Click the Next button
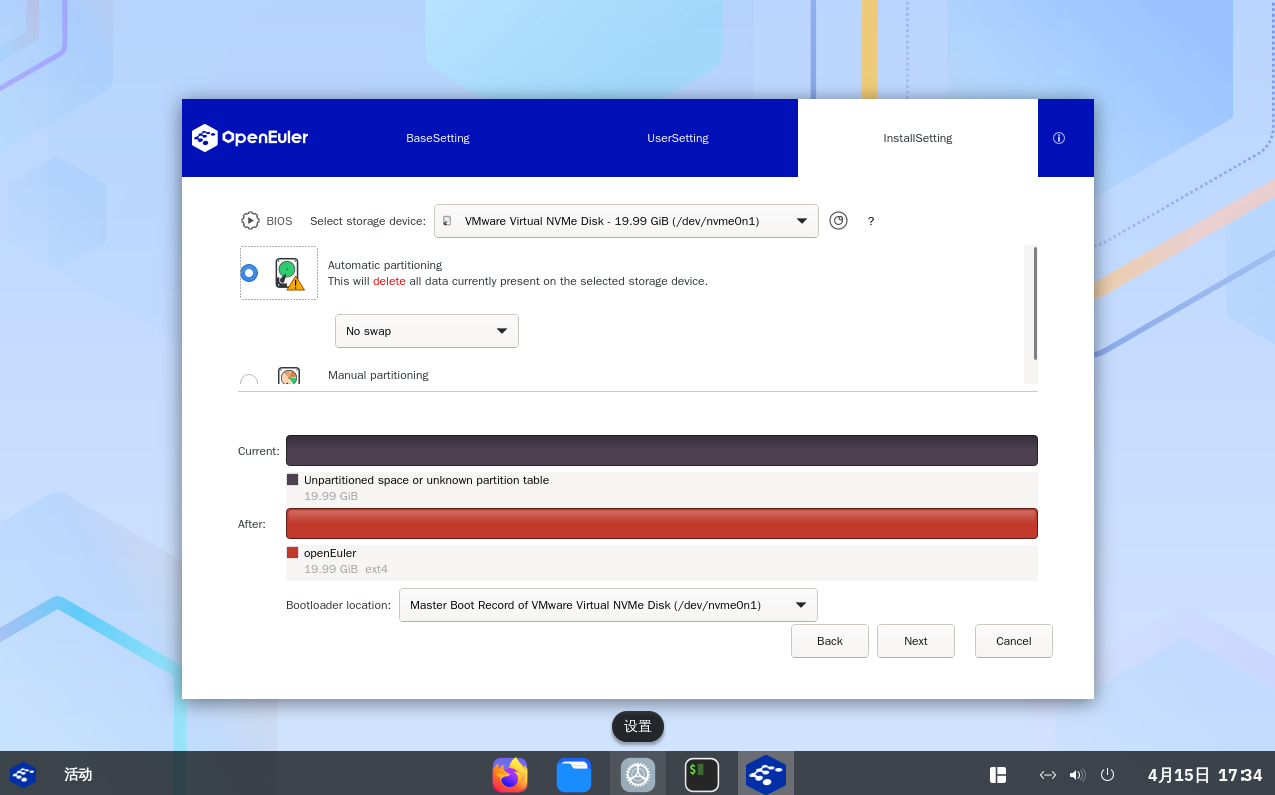This screenshot has width=1275, height=795. [916, 641]
